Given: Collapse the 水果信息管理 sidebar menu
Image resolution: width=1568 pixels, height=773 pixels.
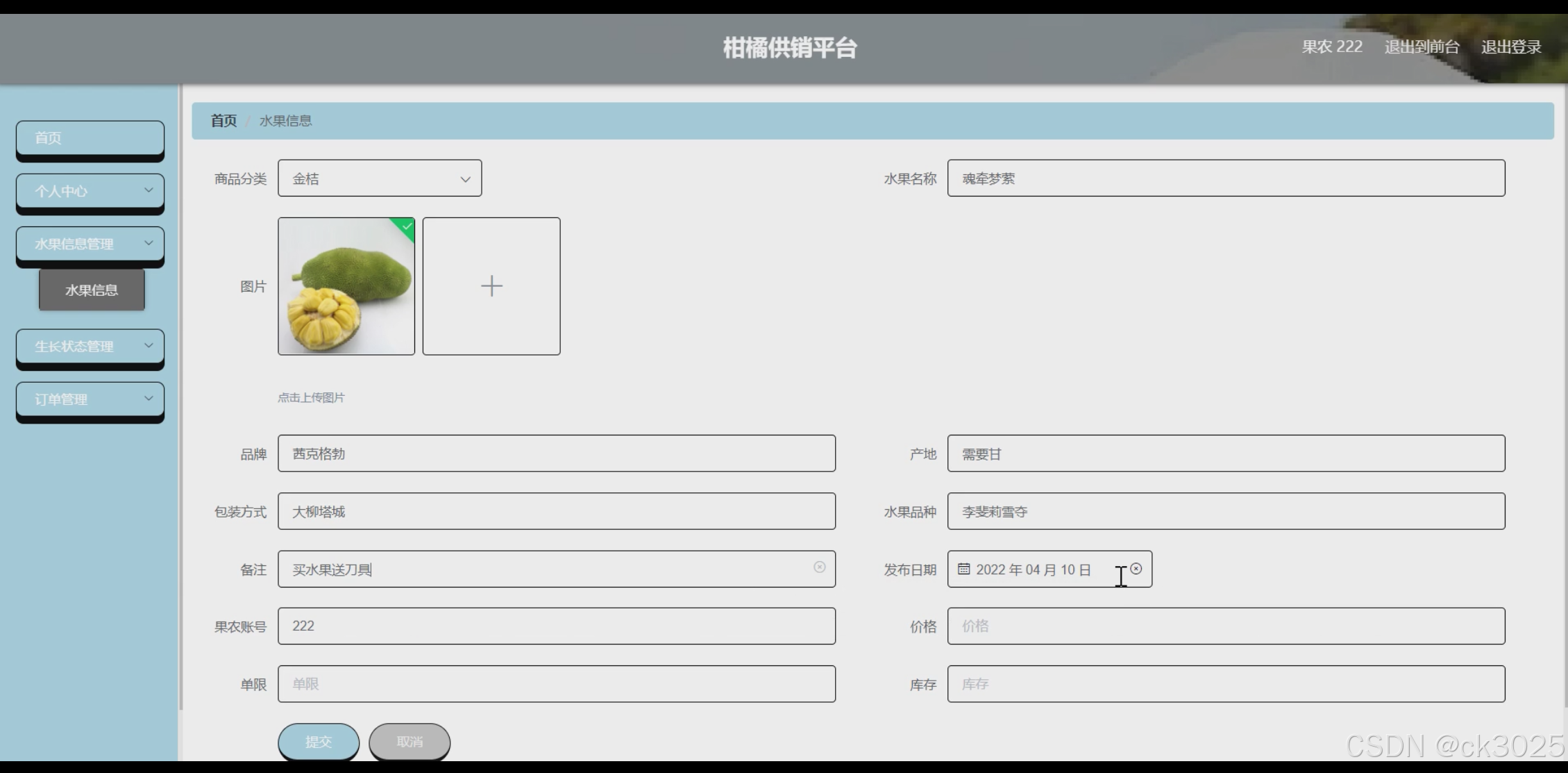Looking at the screenshot, I should pyautogui.click(x=90, y=244).
